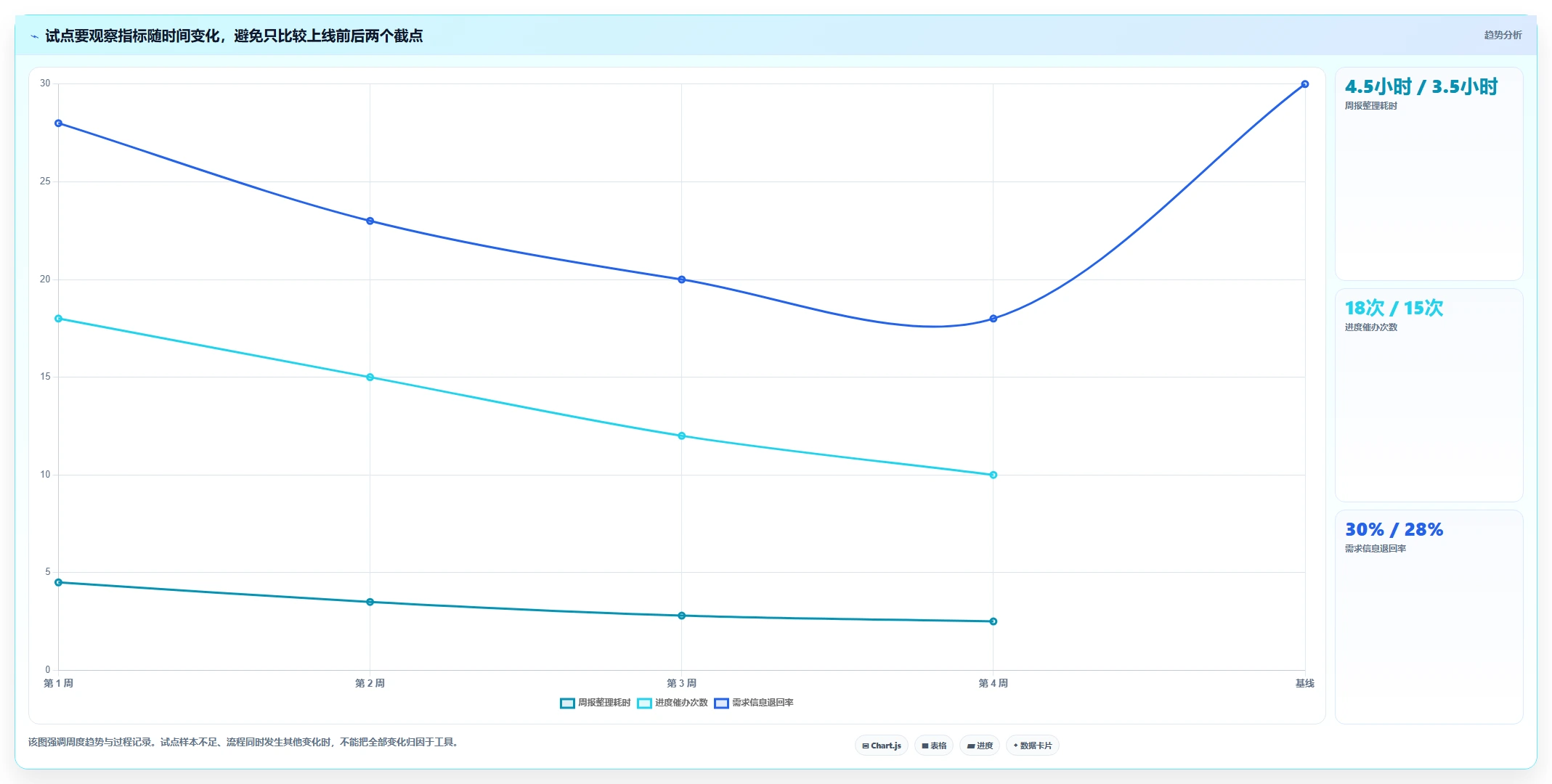This screenshot has width=1552, height=784.
Task: Click the y-axis tick label 0
Action: coord(48,670)
